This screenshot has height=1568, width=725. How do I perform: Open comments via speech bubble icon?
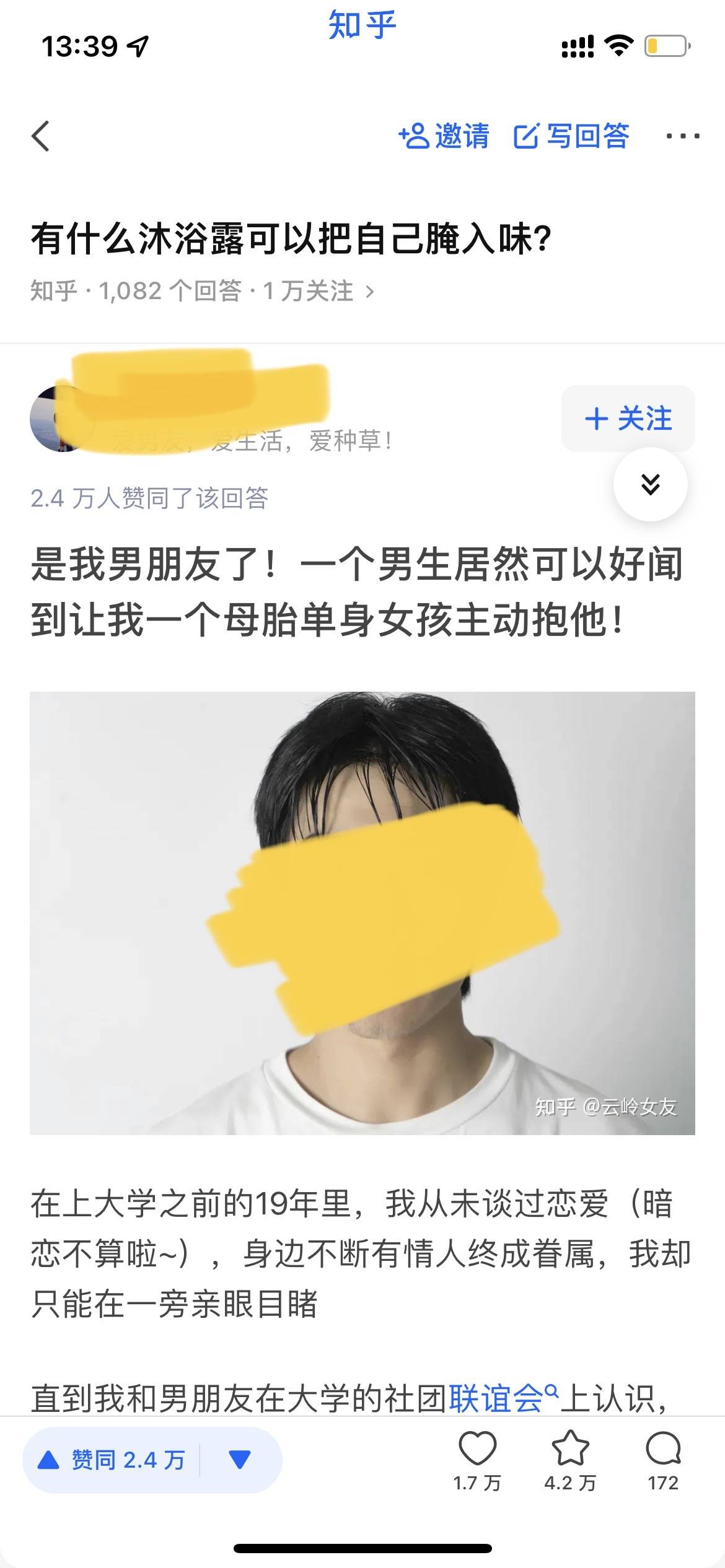663,1448
